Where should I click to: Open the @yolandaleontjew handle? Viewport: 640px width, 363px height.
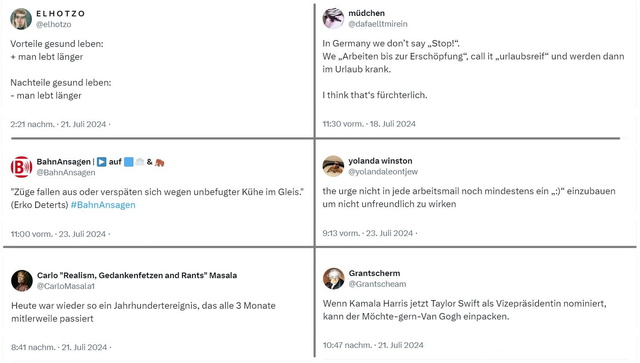[383, 172]
